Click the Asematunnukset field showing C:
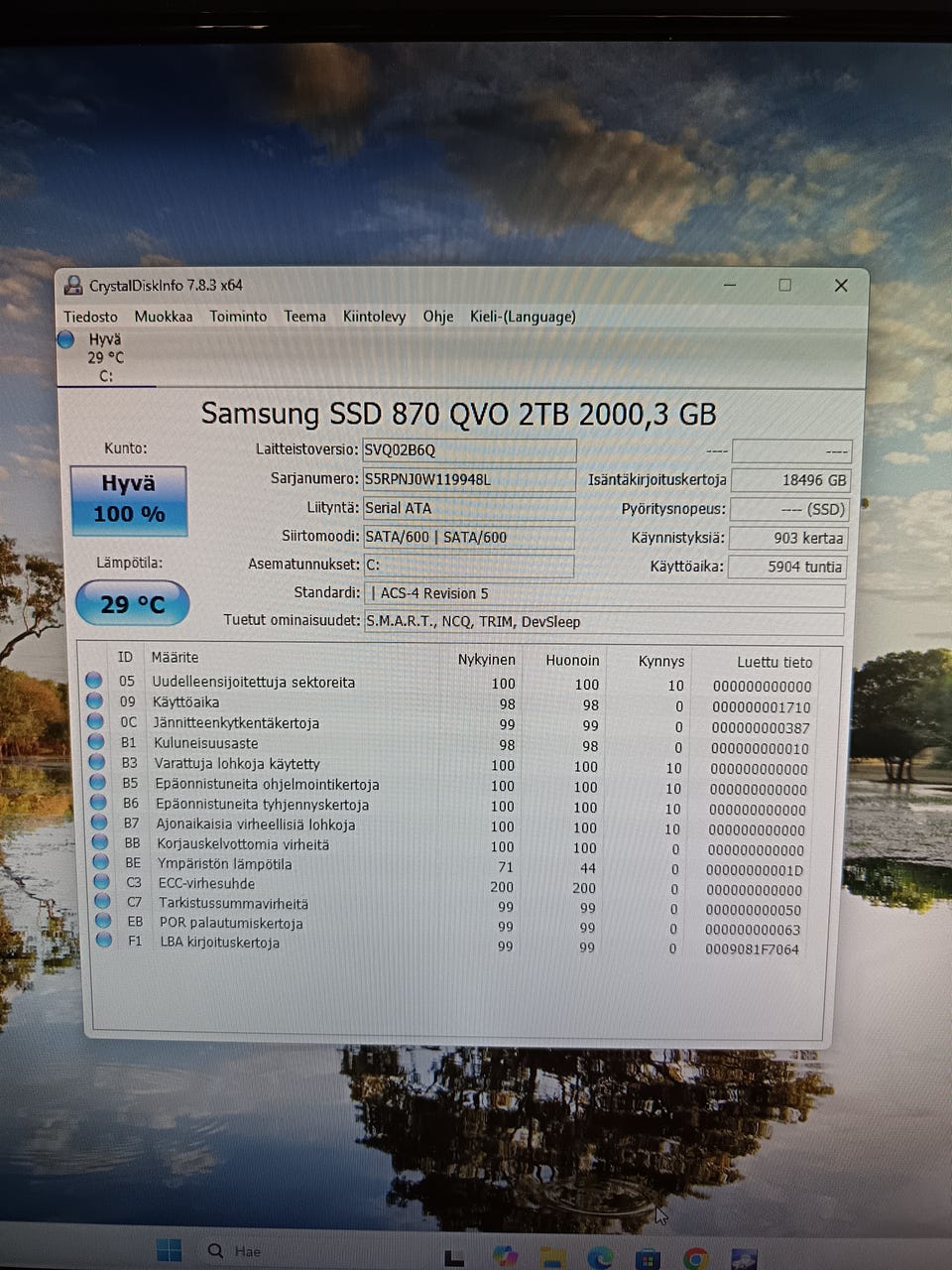 click(x=468, y=566)
